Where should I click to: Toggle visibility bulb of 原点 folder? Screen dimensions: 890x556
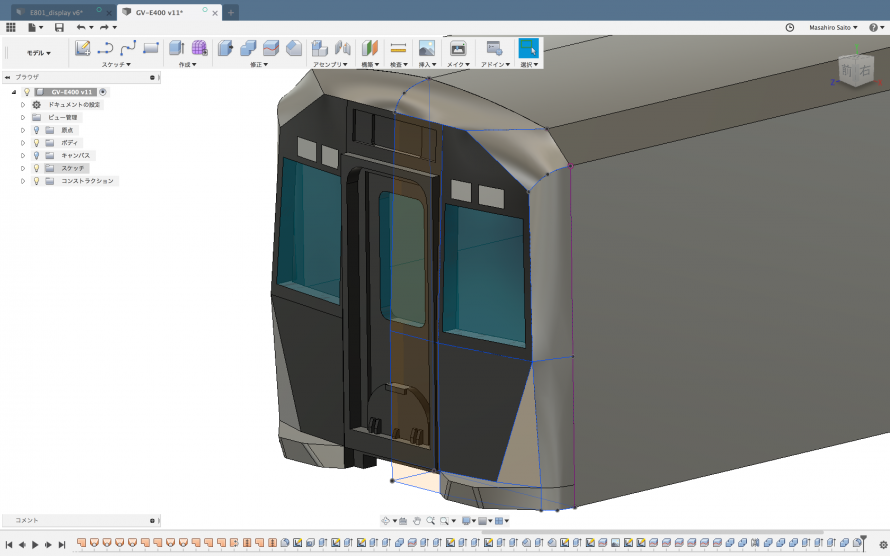click(x=37, y=130)
